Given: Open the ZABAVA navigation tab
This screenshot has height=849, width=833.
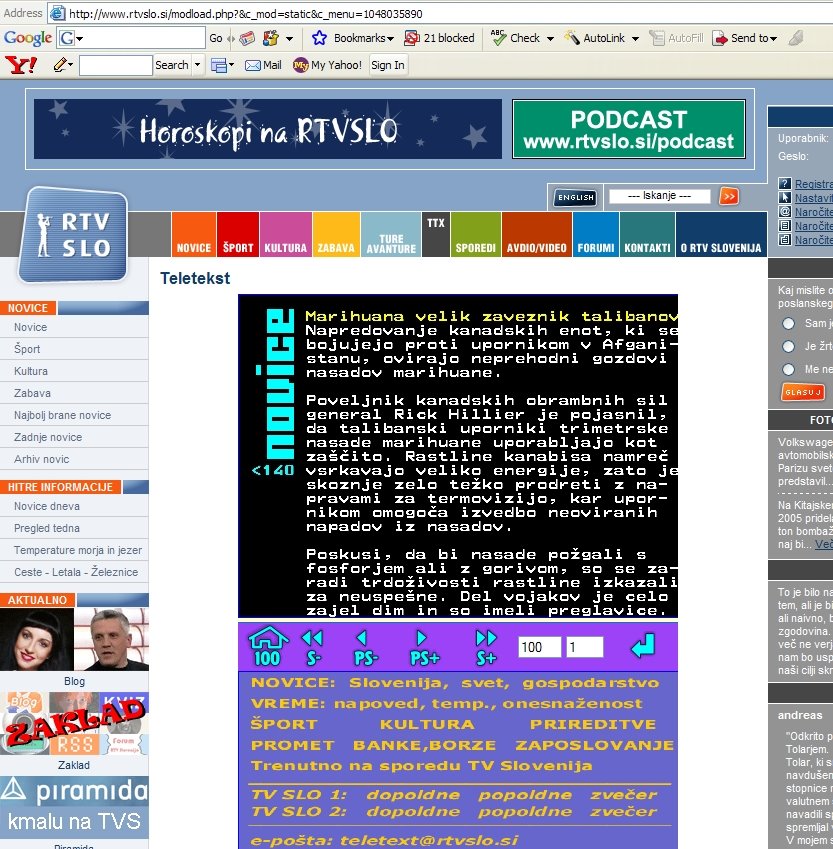Looking at the screenshot, I should (x=336, y=234).
